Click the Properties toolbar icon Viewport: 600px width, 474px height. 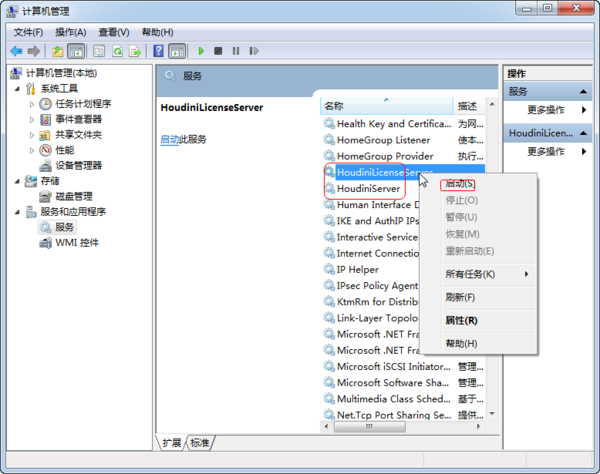pos(99,51)
